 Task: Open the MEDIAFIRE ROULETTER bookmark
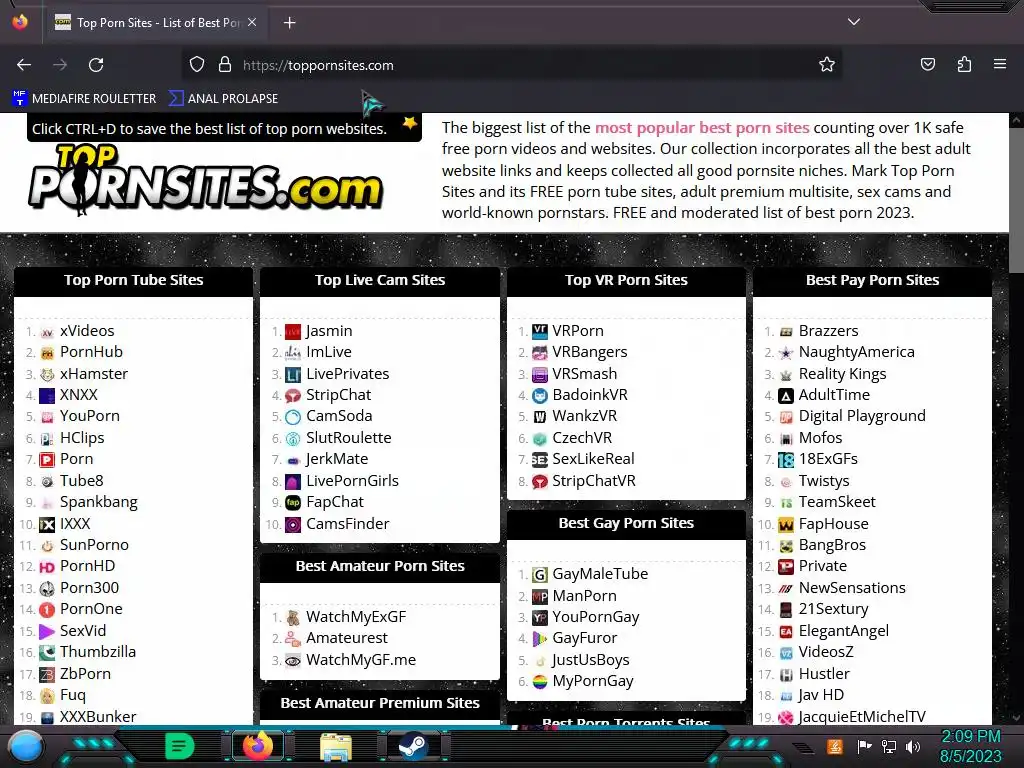[x=84, y=99]
